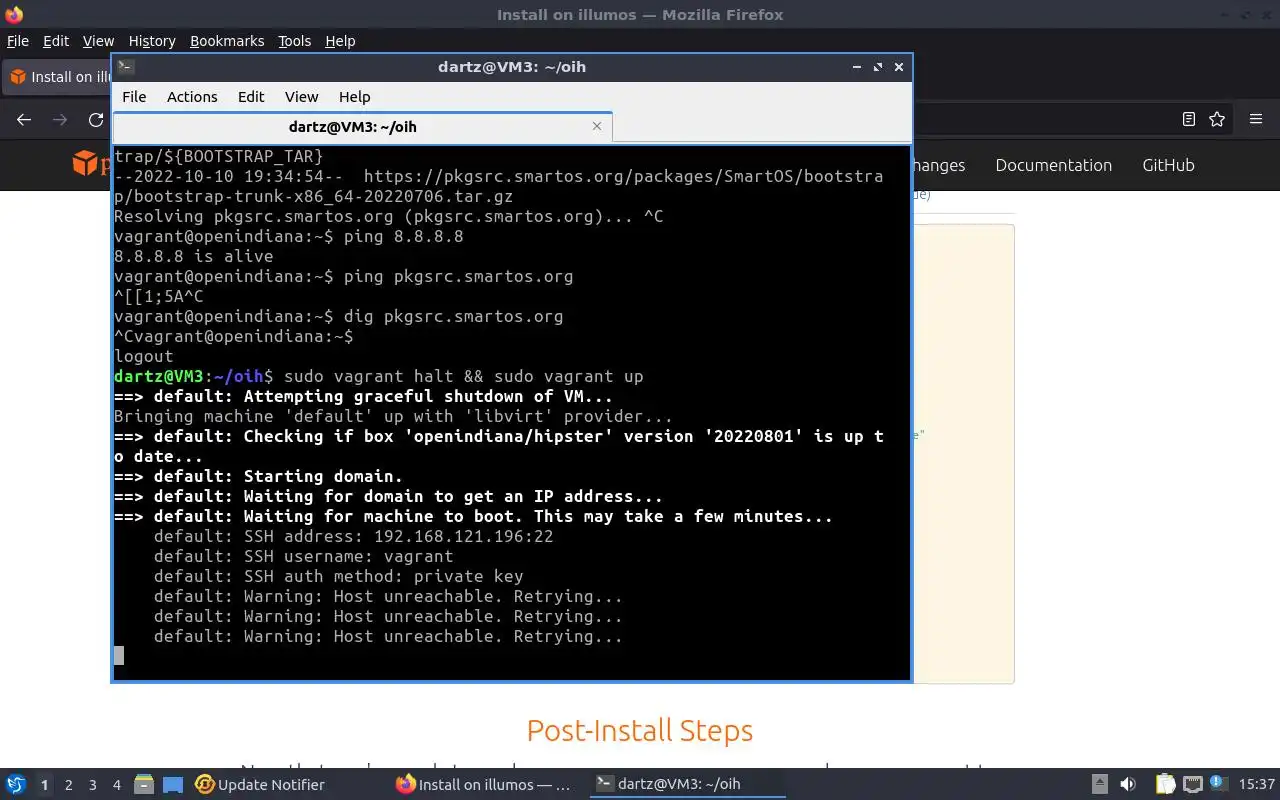This screenshot has width=1280, height=800.
Task: Open the volume speaker tray icon
Action: coord(1128,785)
